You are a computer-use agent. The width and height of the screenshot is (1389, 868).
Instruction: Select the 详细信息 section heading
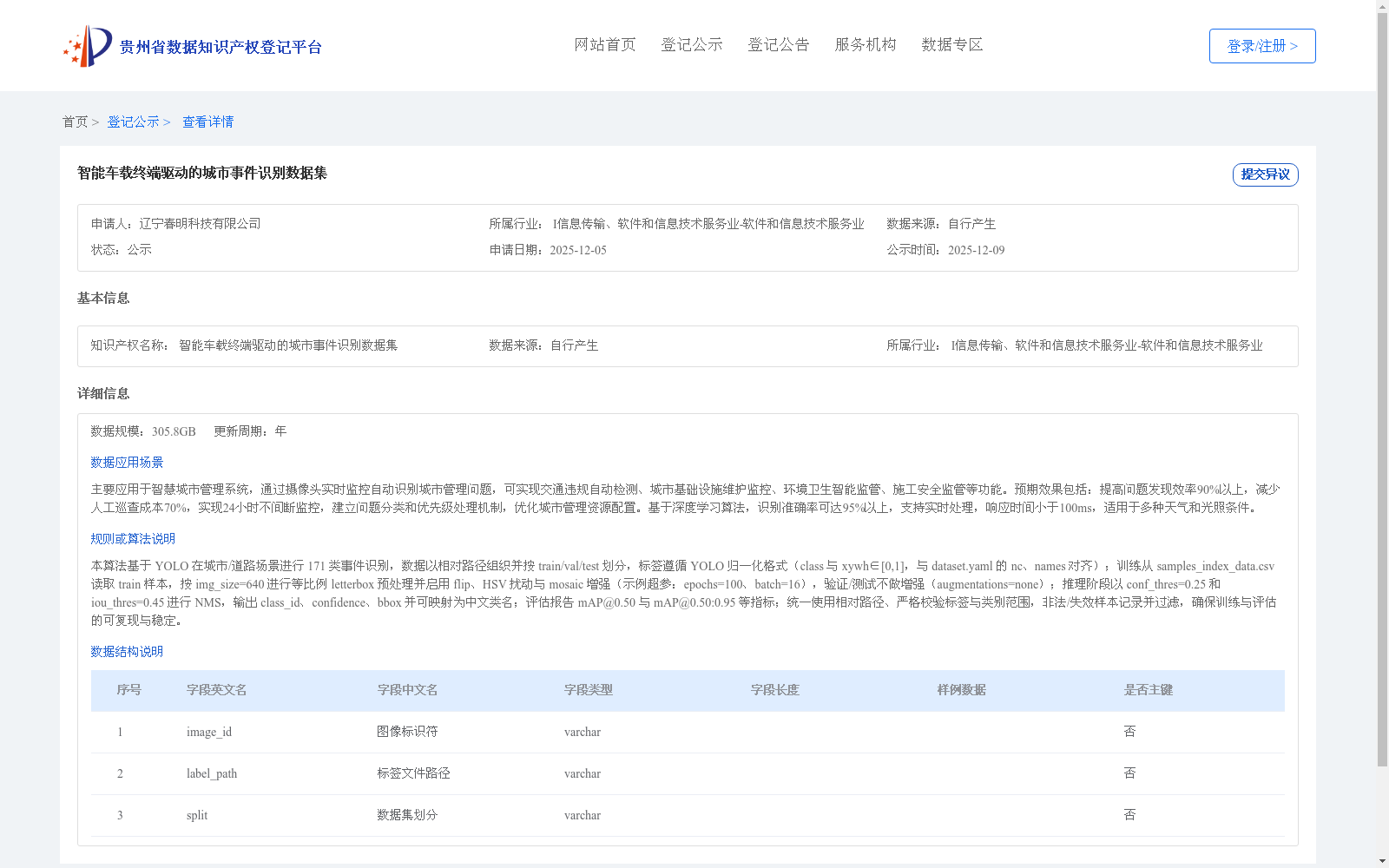[103, 394]
